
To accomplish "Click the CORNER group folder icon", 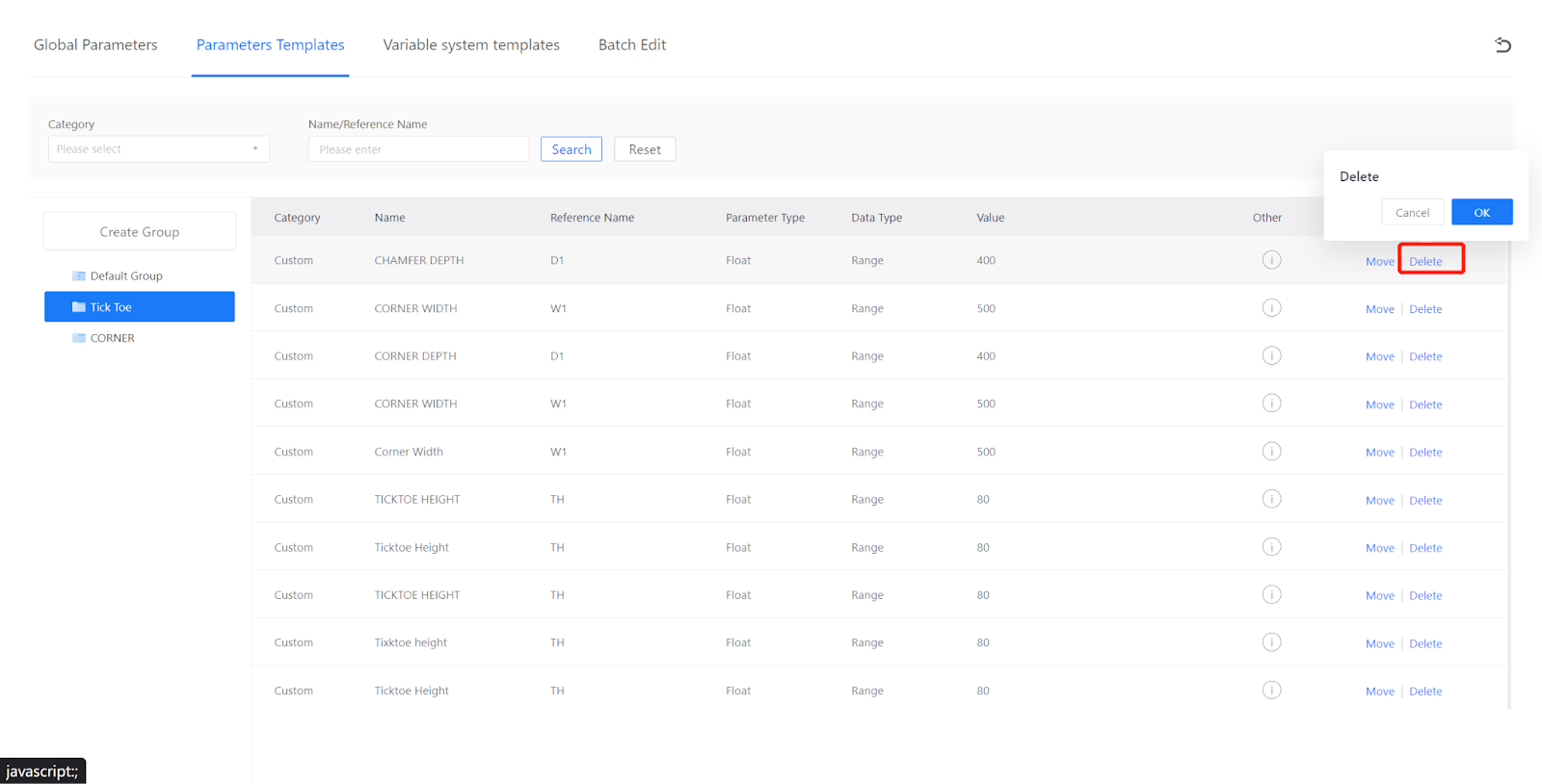I will [79, 338].
